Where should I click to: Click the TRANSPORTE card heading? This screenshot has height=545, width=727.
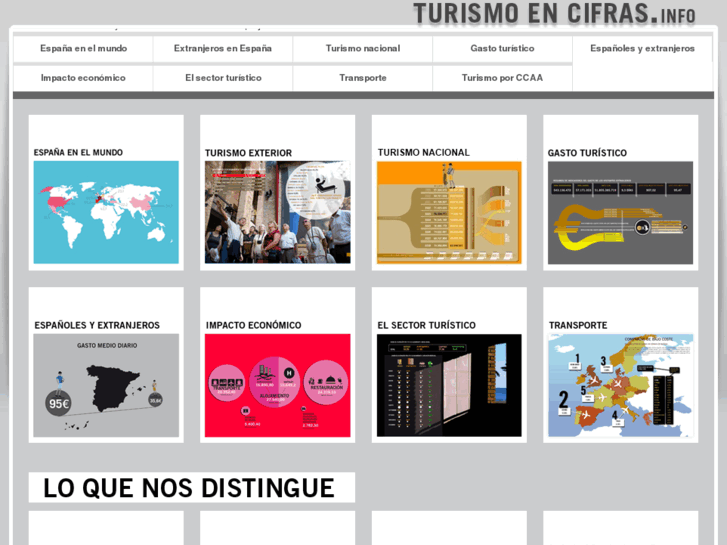pos(578,326)
